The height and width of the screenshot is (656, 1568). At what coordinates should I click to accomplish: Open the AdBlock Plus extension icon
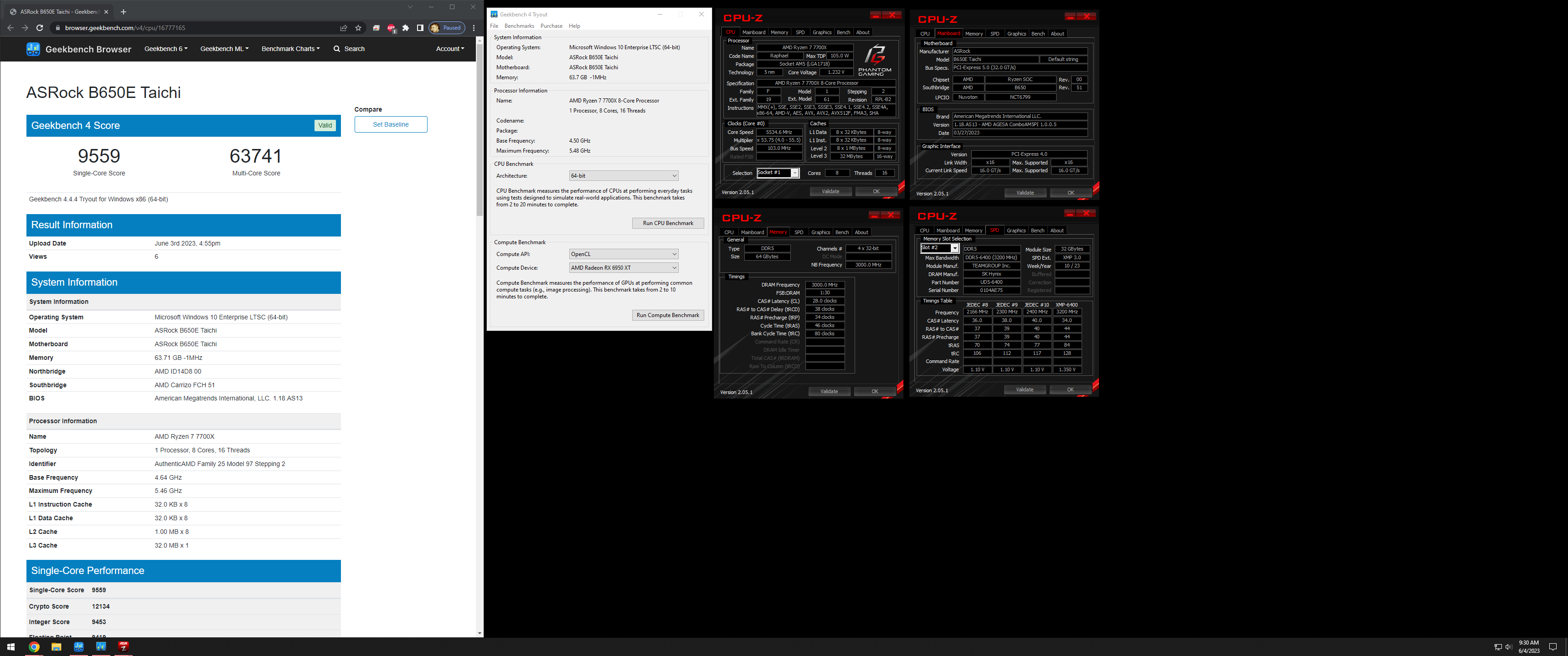coord(392,28)
